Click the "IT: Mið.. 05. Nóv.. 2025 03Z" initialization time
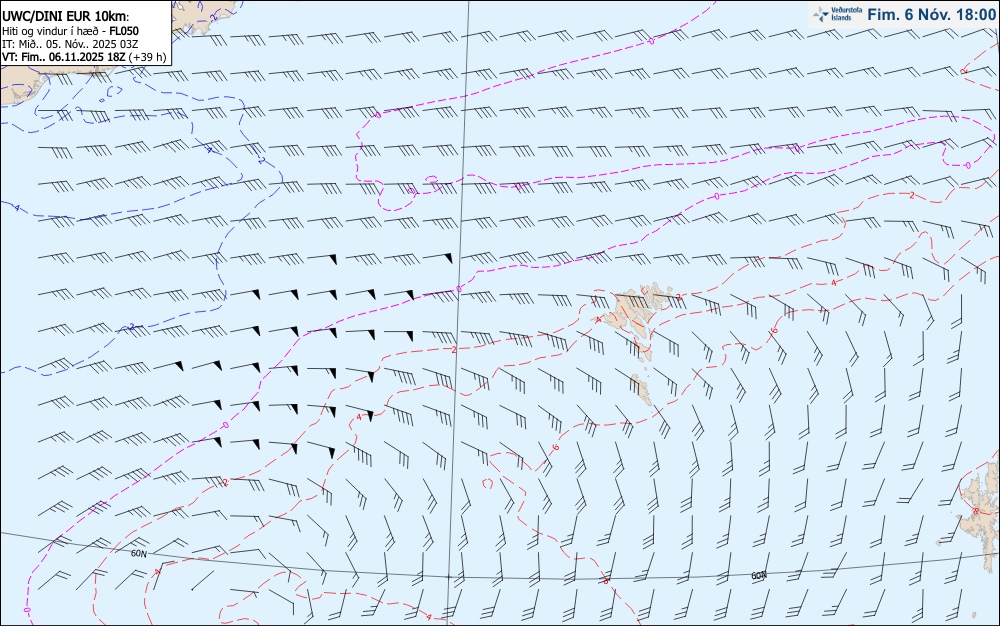 coord(70,44)
